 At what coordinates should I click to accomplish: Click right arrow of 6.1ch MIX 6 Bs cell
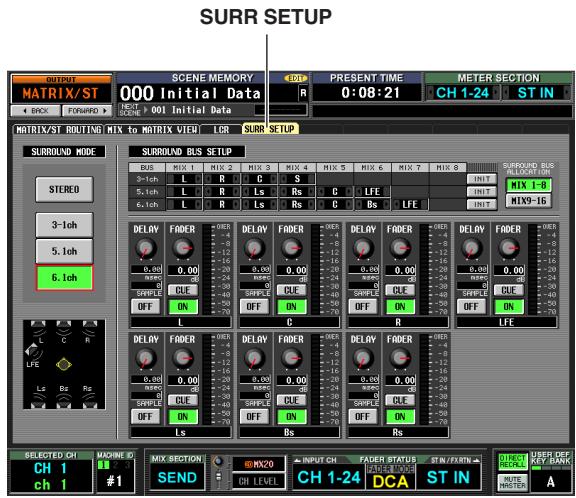pyautogui.click(x=387, y=205)
